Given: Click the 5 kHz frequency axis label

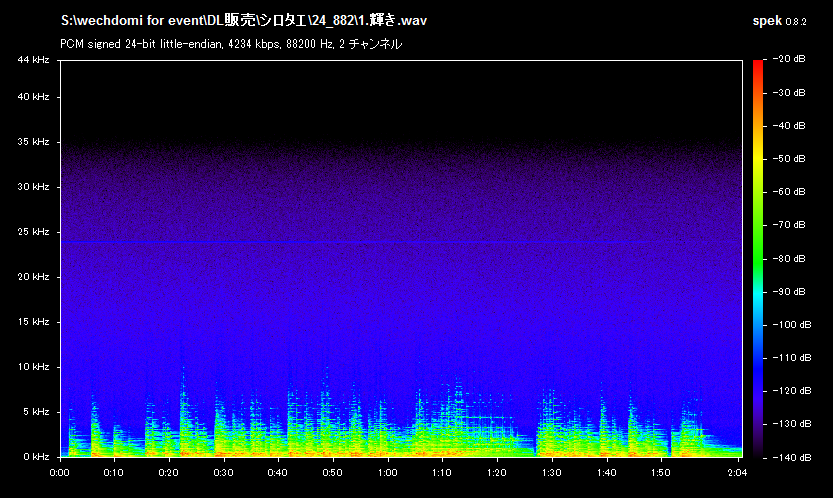Looking at the screenshot, I should pos(36,412).
